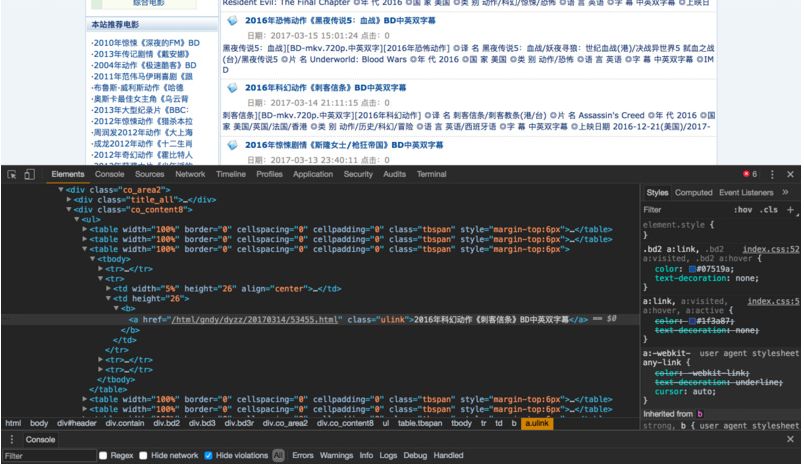Open color swatch for #07519a
Image resolution: width=804 pixels, height=464 pixels.
[692, 269]
